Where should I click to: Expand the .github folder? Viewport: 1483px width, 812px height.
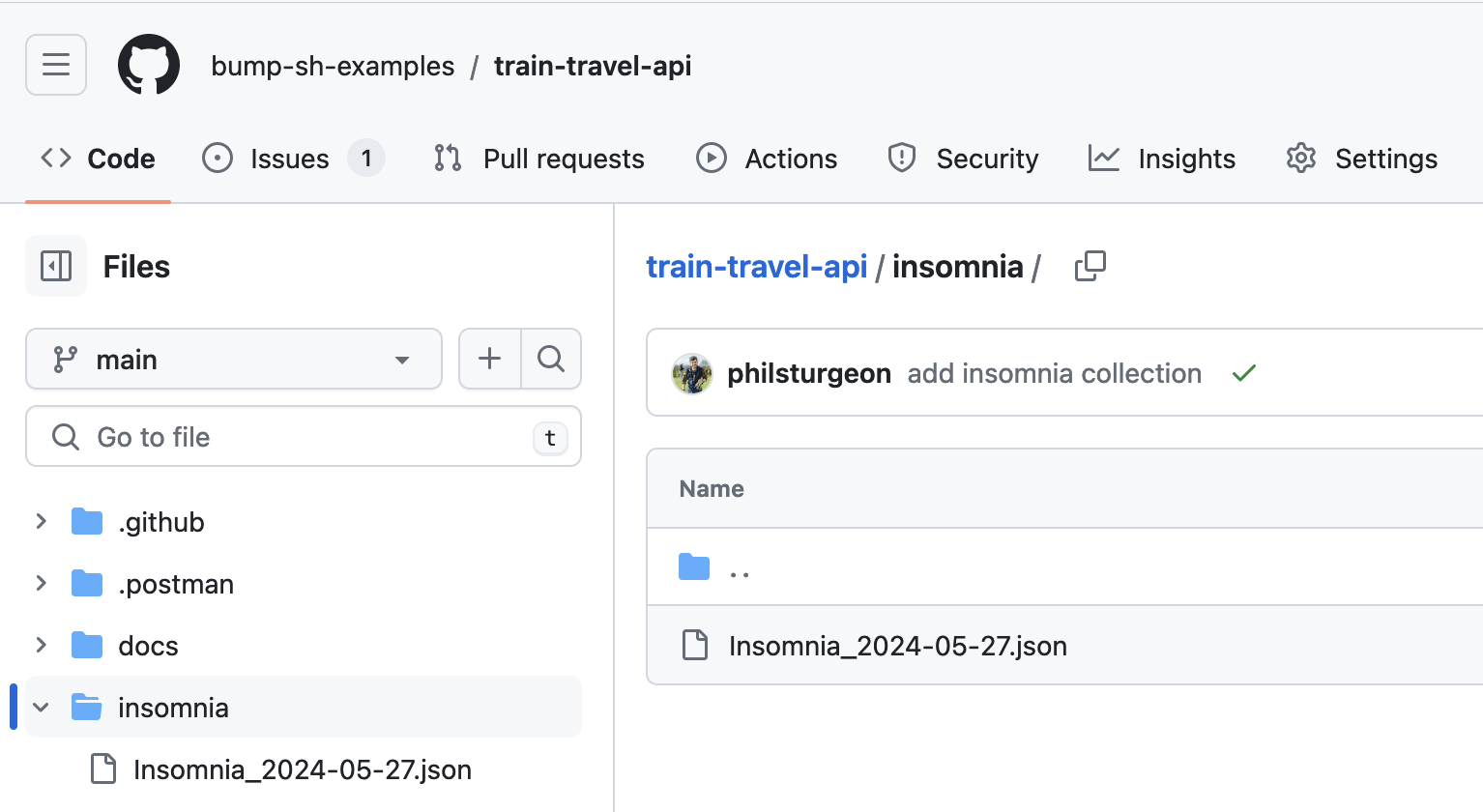click(x=41, y=522)
